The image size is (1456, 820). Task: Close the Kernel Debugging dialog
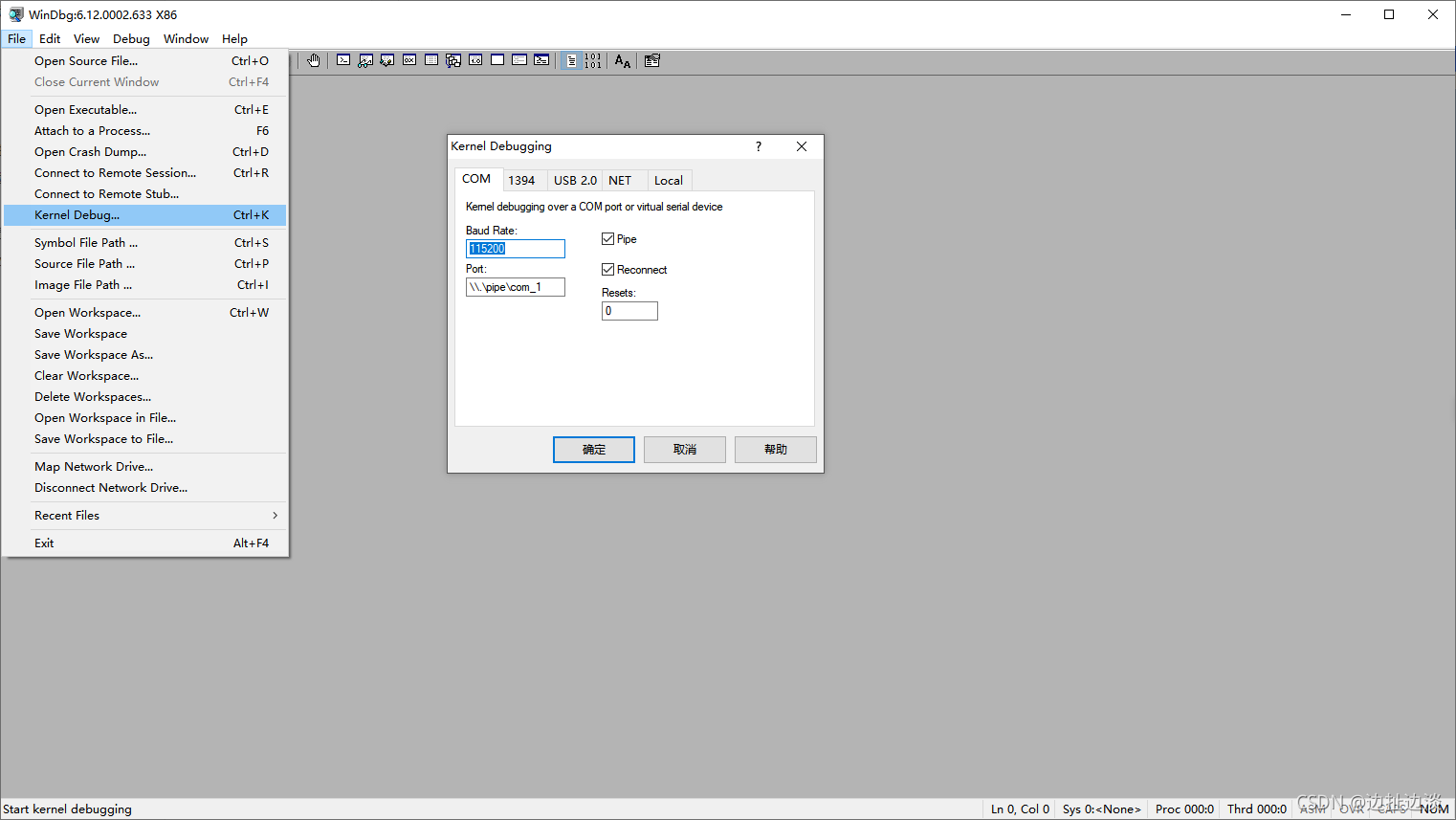coord(802,146)
